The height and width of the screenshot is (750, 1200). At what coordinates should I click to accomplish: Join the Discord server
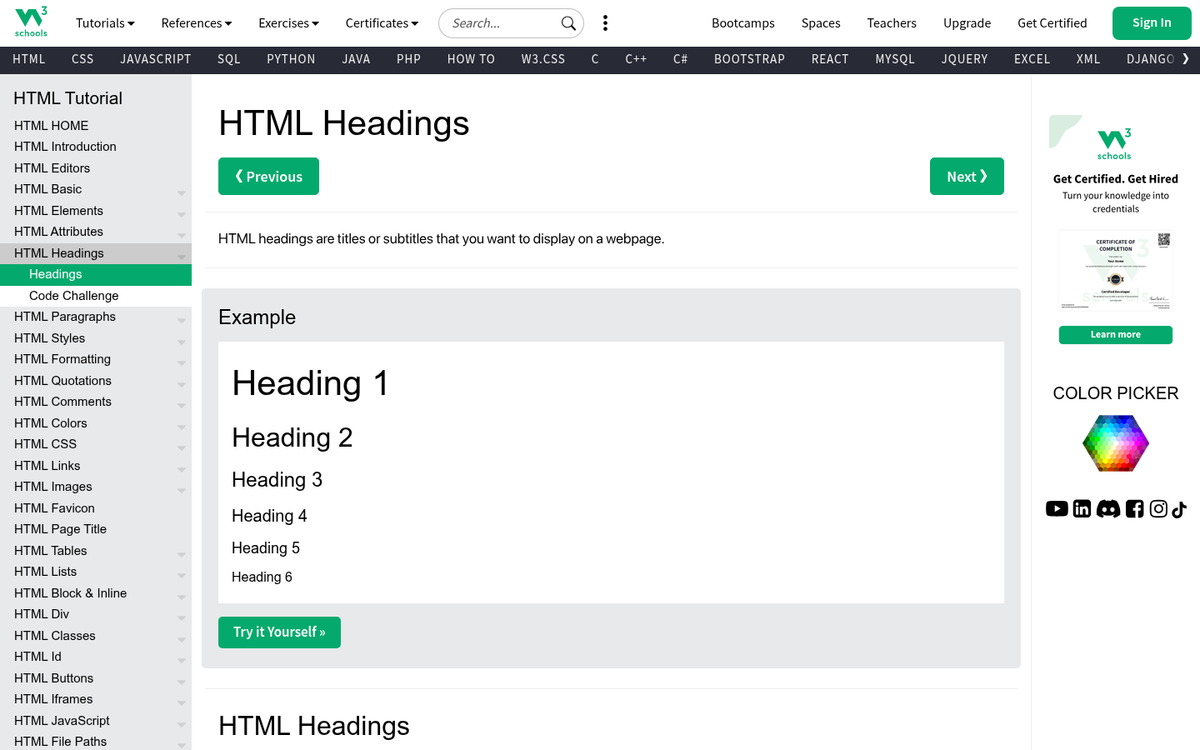tap(1108, 509)
